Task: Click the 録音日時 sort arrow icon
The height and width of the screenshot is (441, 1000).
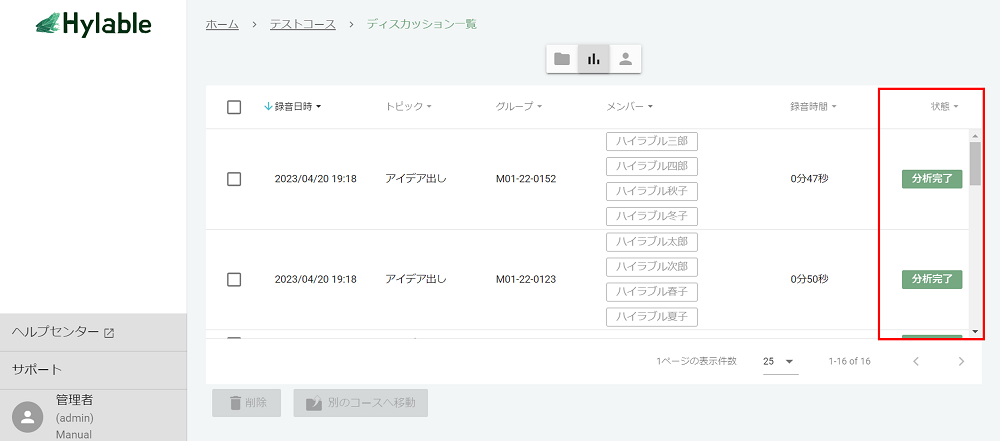Action: click(x=268, y=106)
